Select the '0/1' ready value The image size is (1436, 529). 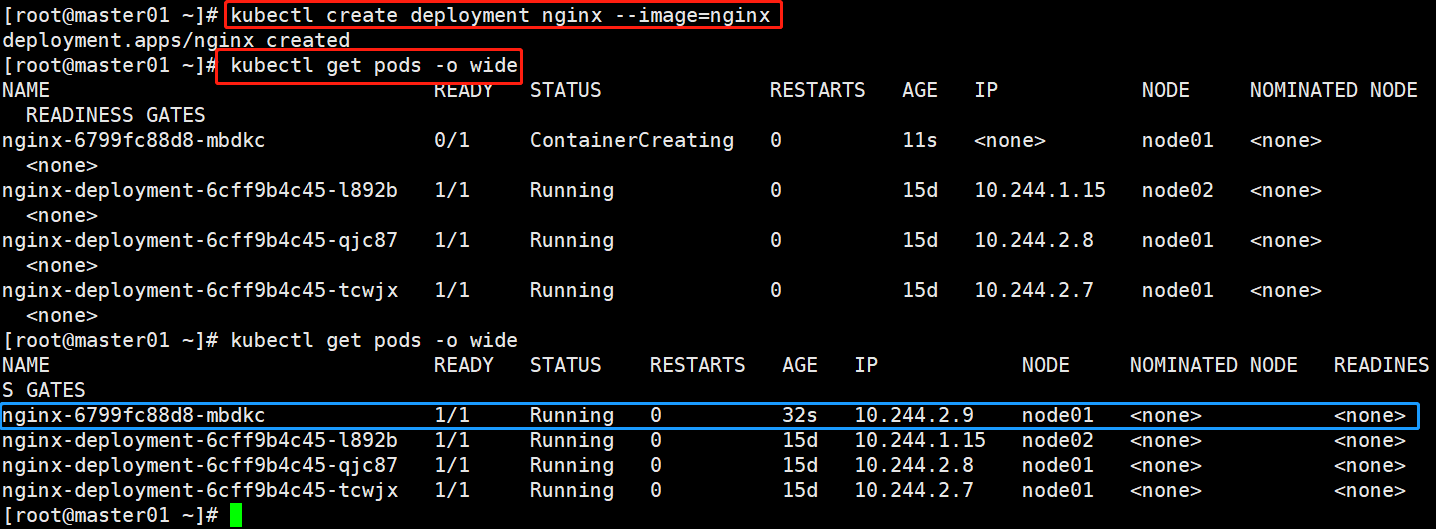(x=452, y=140)
